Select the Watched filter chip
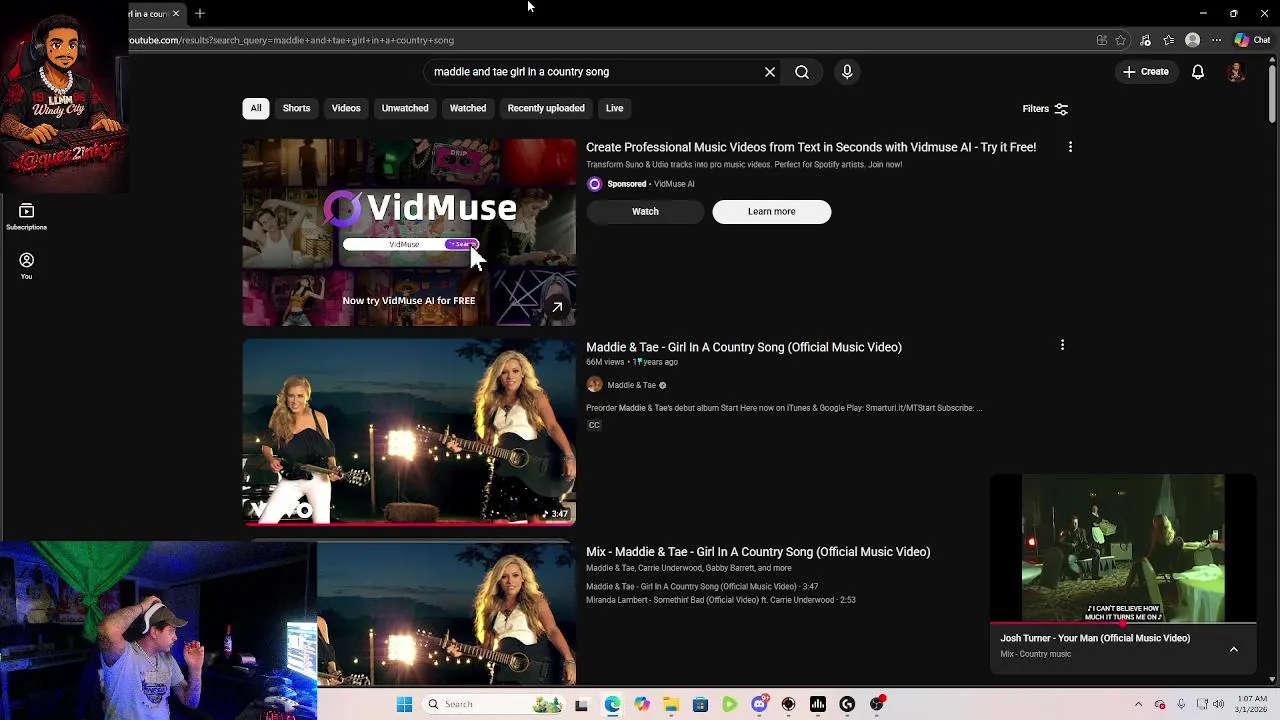The height and width of the screenshot is (720, 1280). point(468,108)
